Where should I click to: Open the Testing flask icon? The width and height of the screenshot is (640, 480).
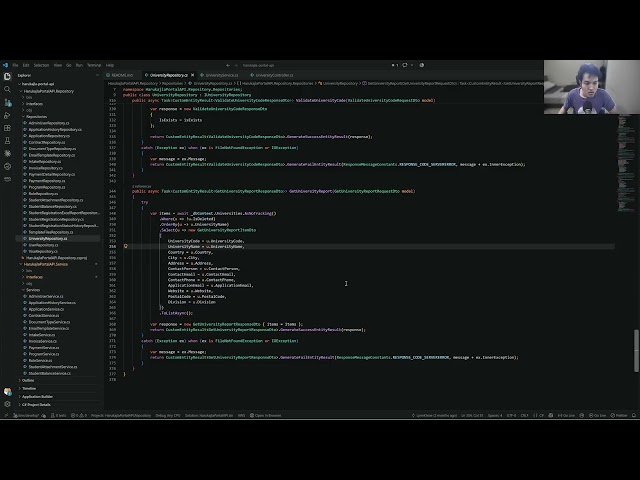(x=7, y=141)
